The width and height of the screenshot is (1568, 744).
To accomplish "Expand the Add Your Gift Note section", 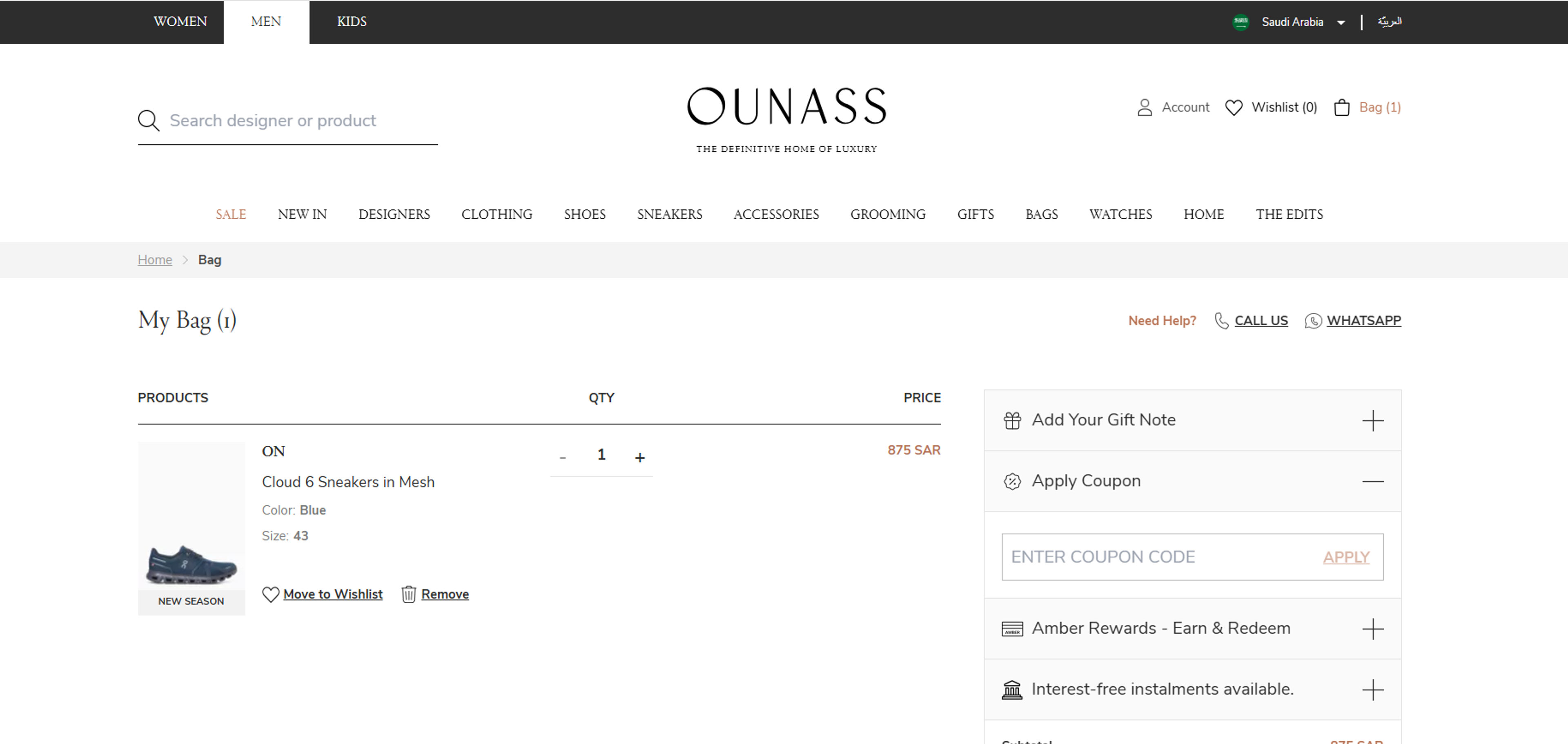I will [1372, 421].
